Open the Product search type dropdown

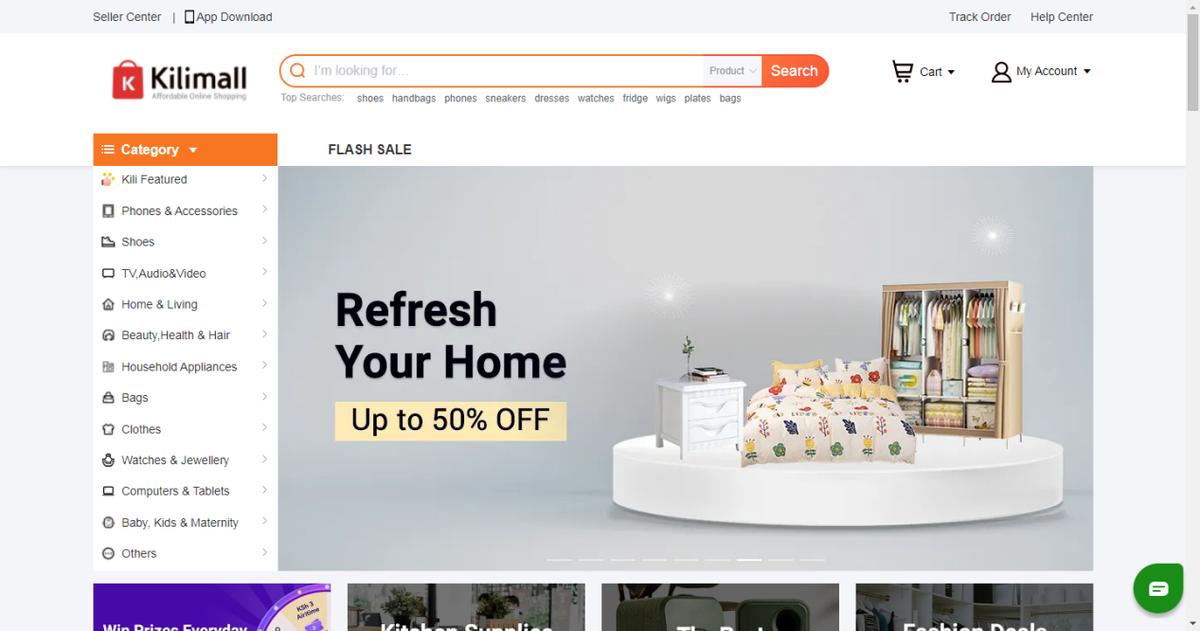point(732,71)
